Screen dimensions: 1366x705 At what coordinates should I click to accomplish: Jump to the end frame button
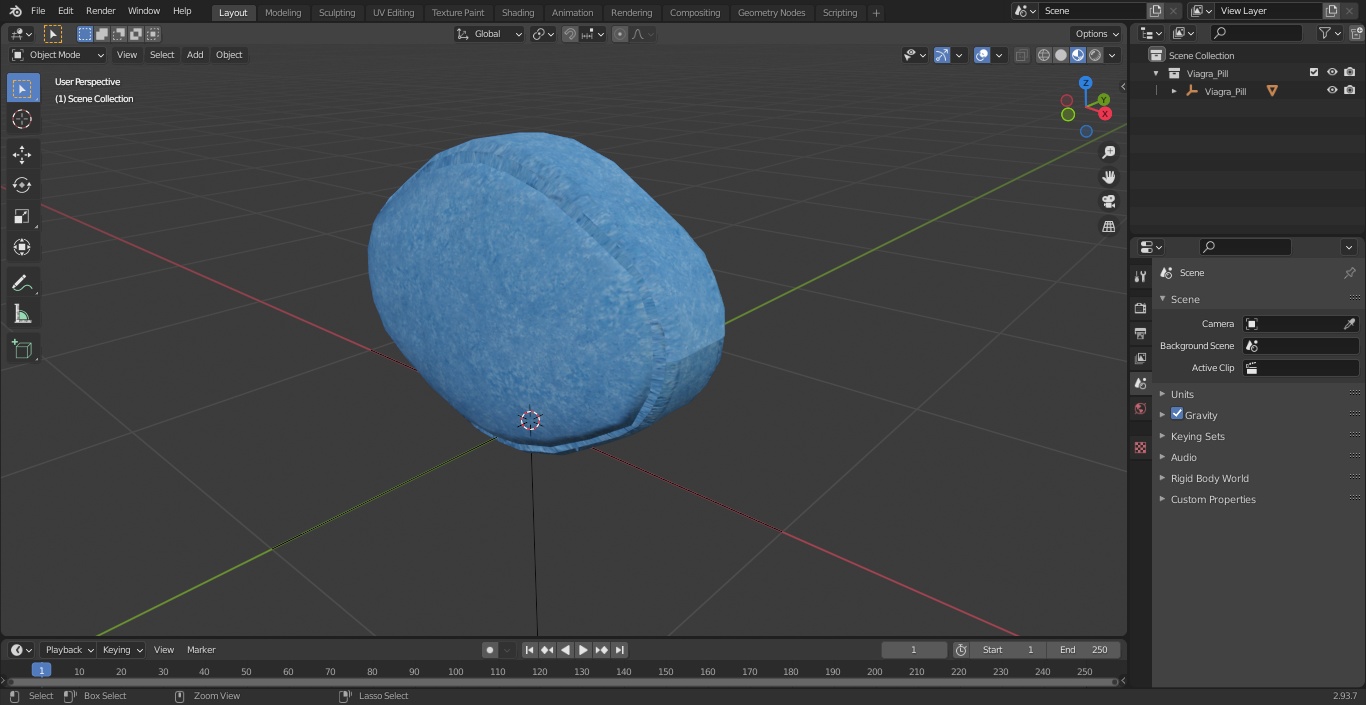(x=619, y=650)
